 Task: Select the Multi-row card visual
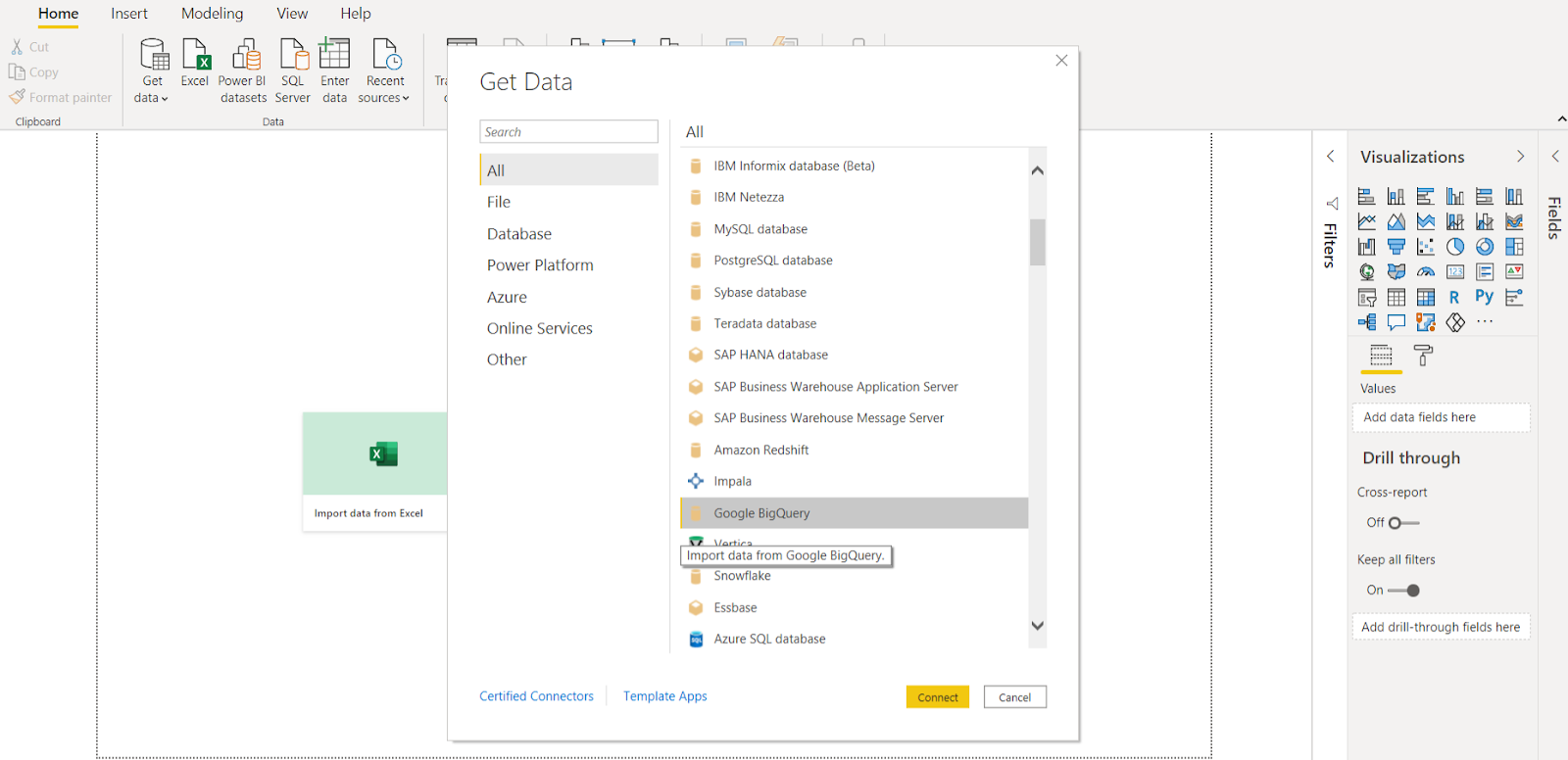pyautogui.click(x=1485, y=272)
